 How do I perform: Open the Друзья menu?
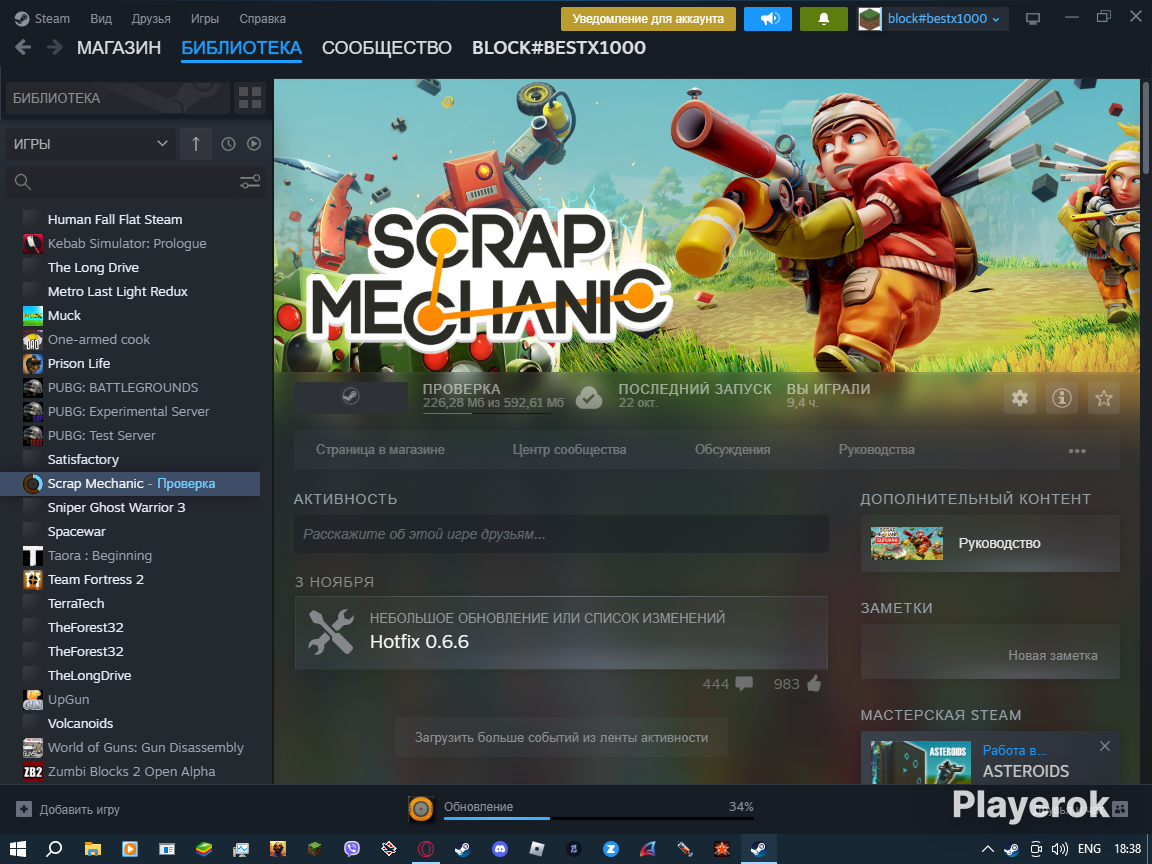click(151, 18)
